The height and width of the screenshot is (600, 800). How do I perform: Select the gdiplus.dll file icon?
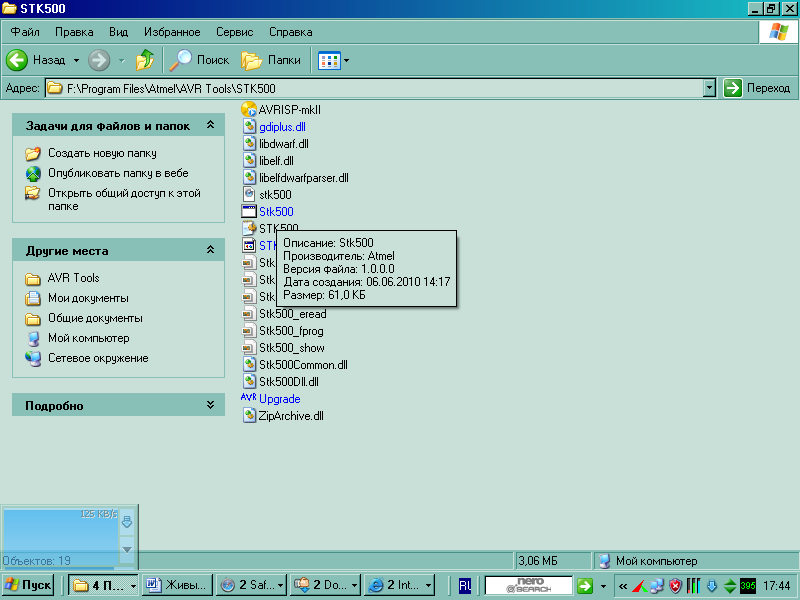[249, 127]
